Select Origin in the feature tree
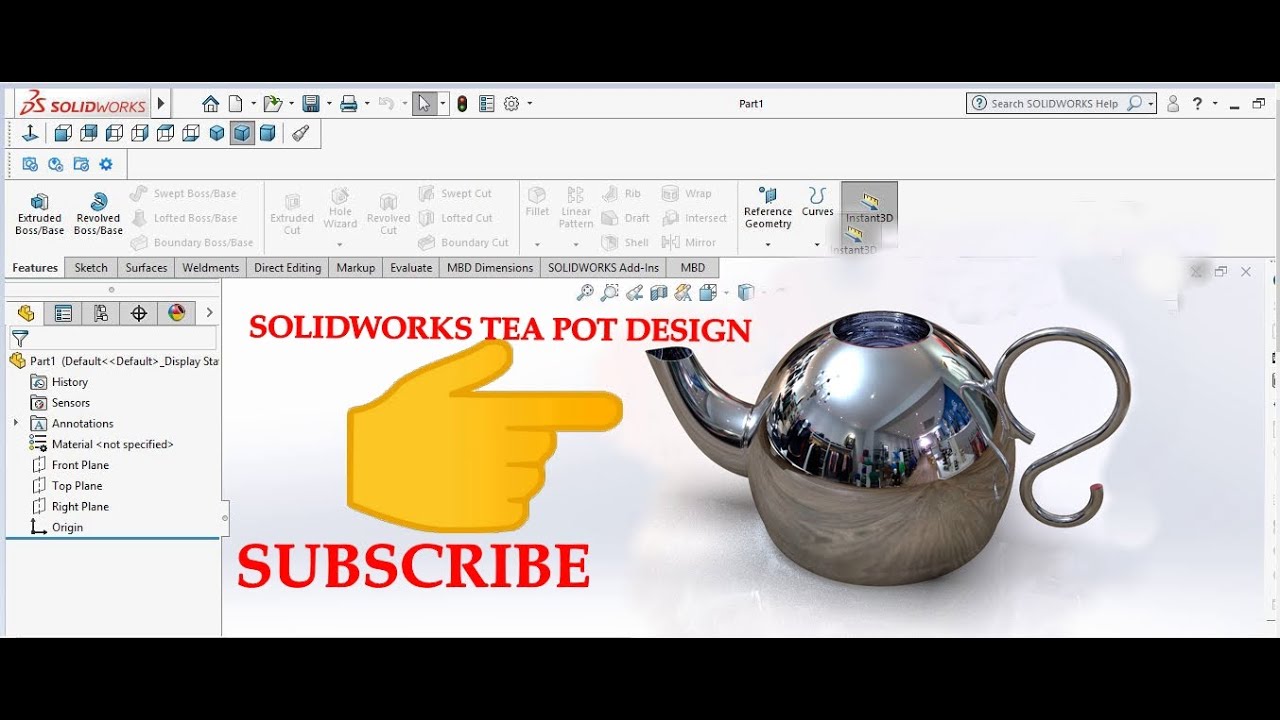The height and width of the screenshot is (720, 1280). point(57,528)
